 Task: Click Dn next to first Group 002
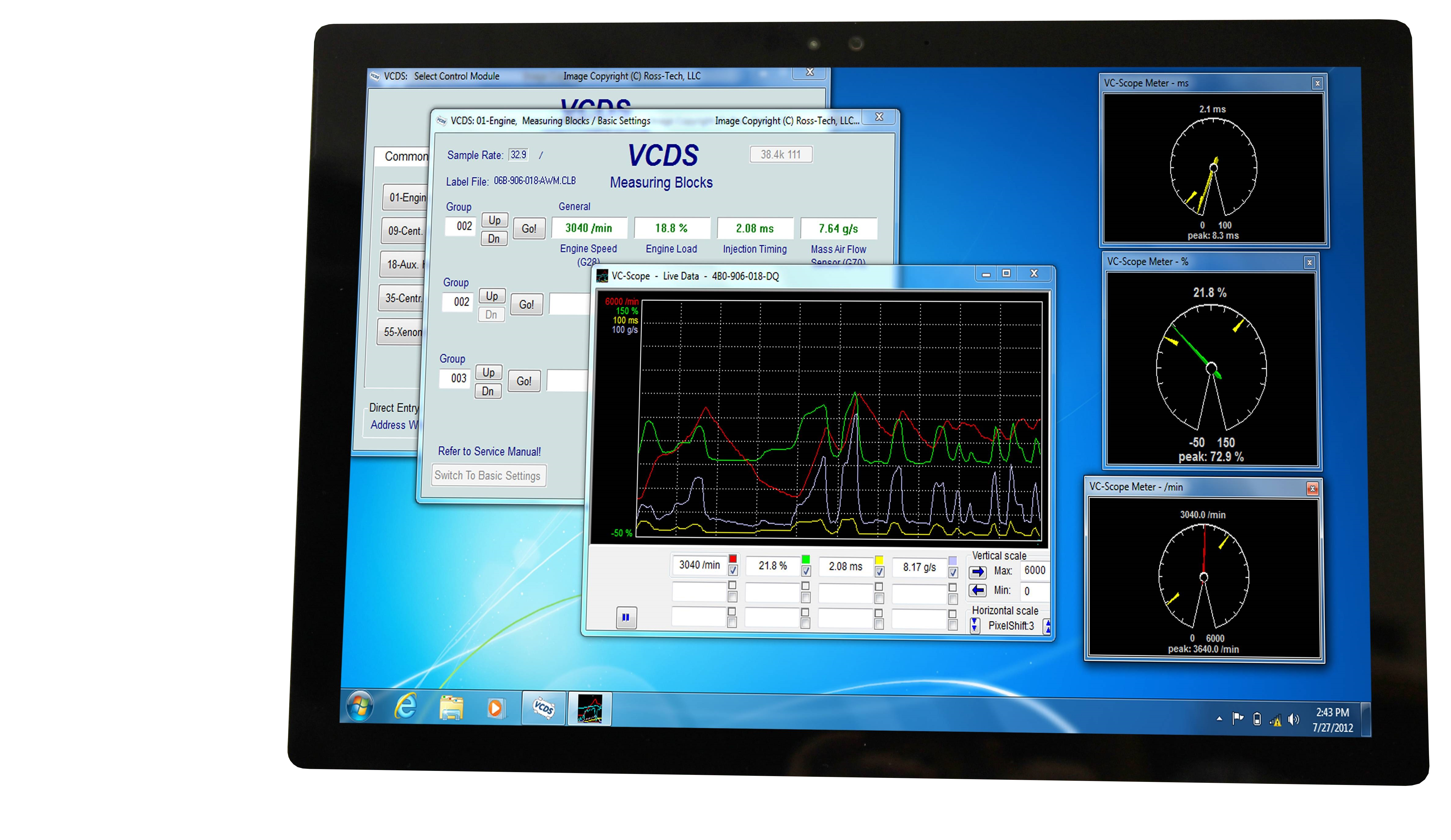click(493, 238)
